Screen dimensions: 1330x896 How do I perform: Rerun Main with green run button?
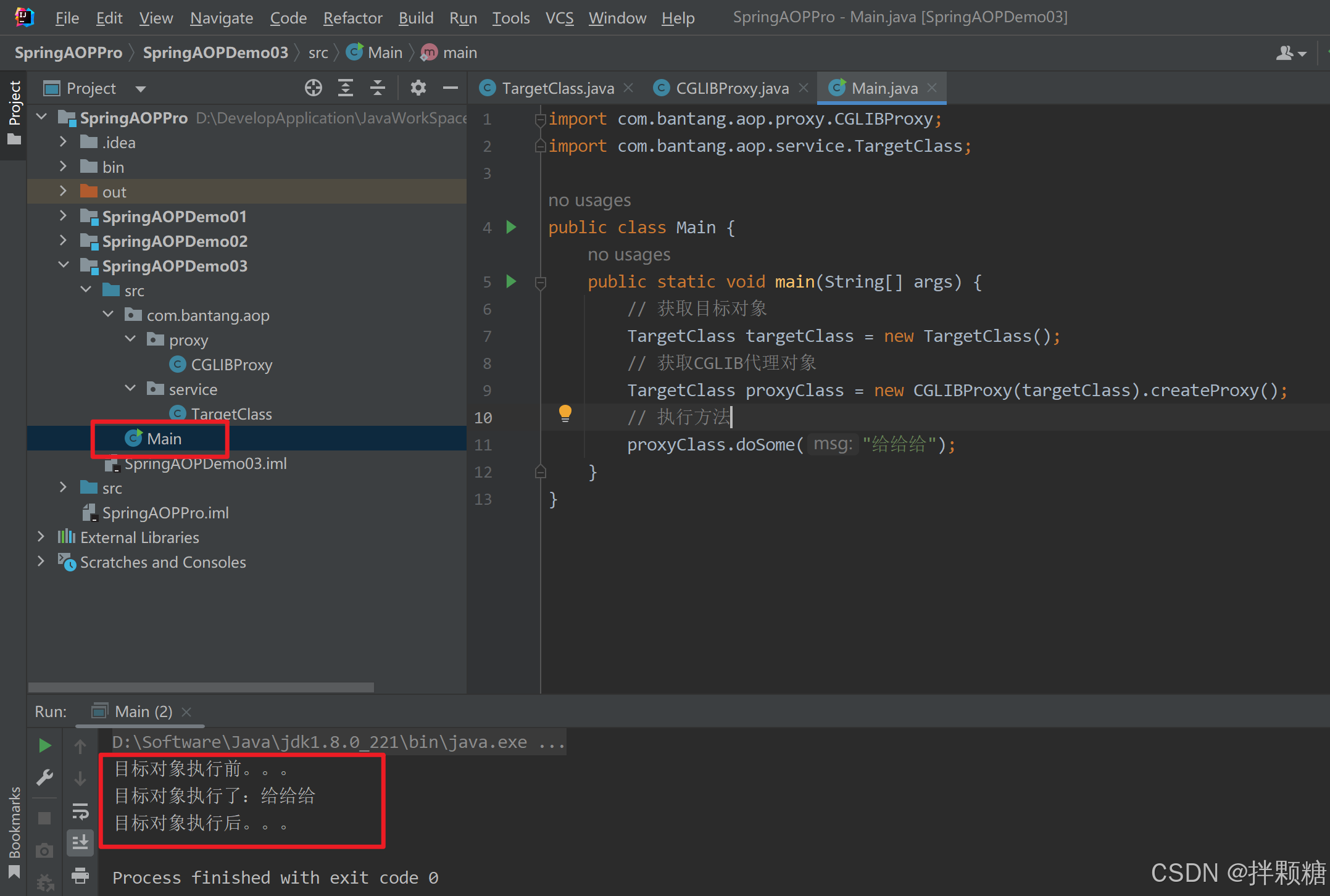click(44, 745)
